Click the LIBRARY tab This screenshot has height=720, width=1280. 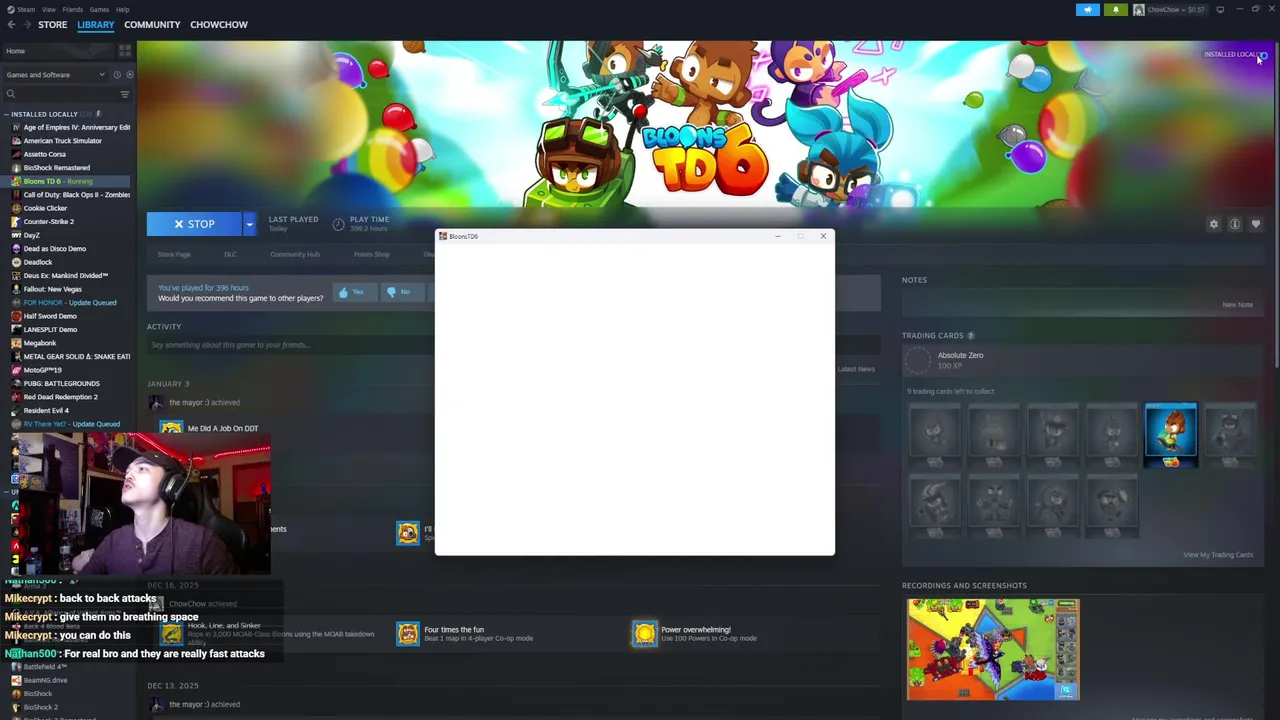pos(96,25)
